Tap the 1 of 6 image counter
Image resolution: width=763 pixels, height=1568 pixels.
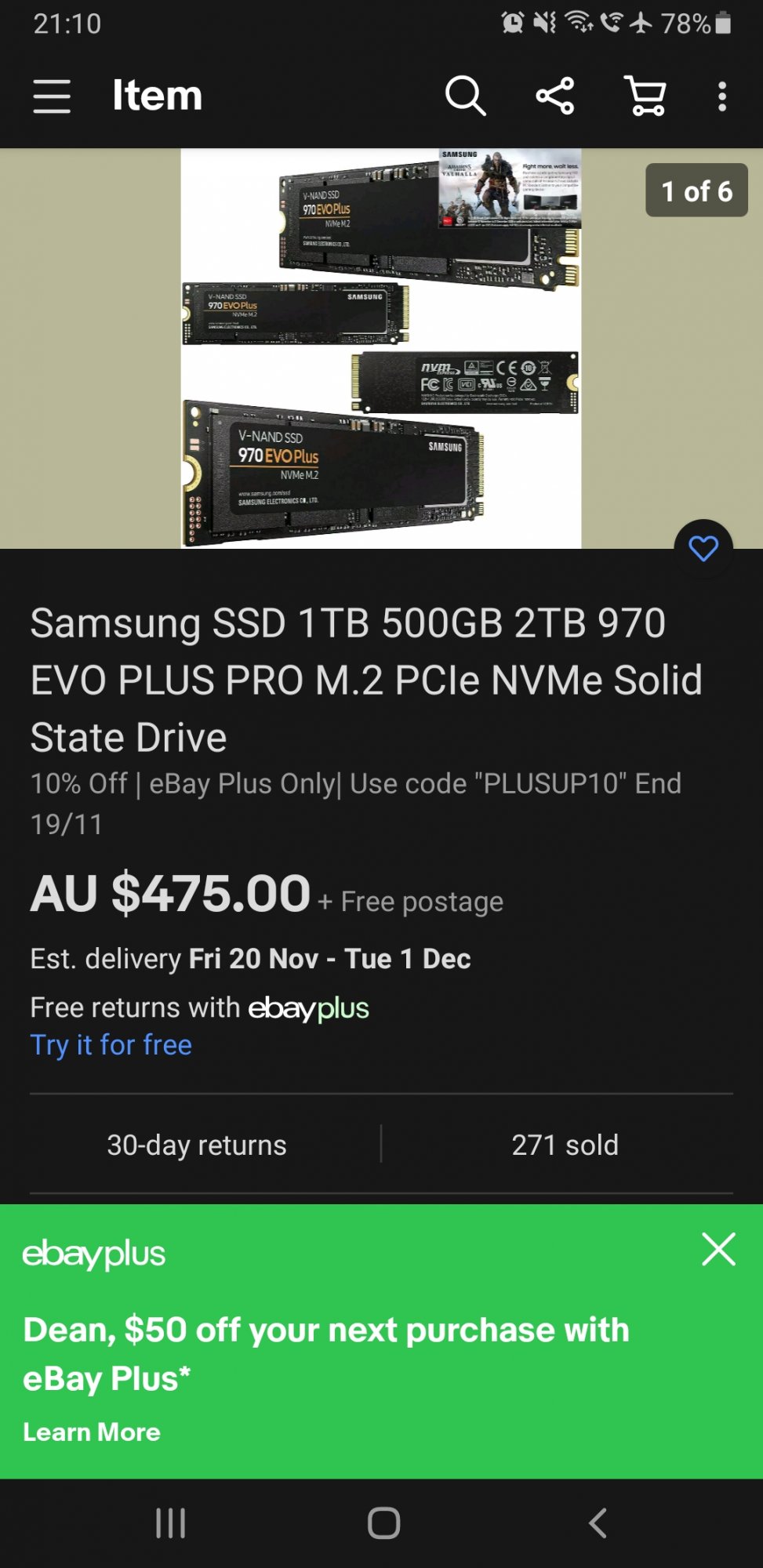pyautogui.click(x=696, y=191)
